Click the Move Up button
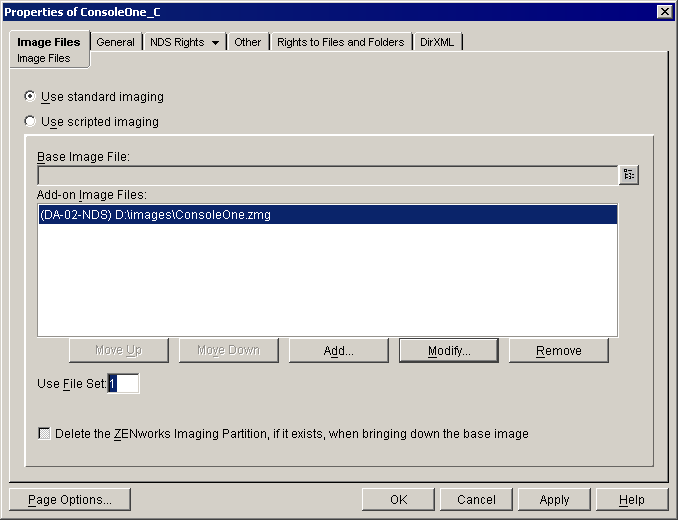 pos(119,350)
